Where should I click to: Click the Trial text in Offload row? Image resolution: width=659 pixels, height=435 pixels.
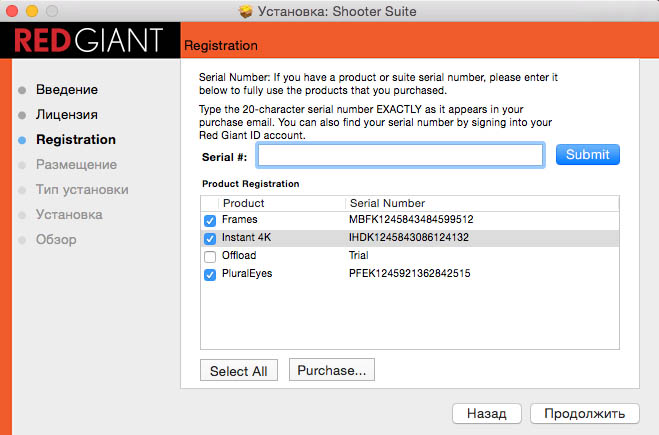pyautogui.click(x=358, y=256)
